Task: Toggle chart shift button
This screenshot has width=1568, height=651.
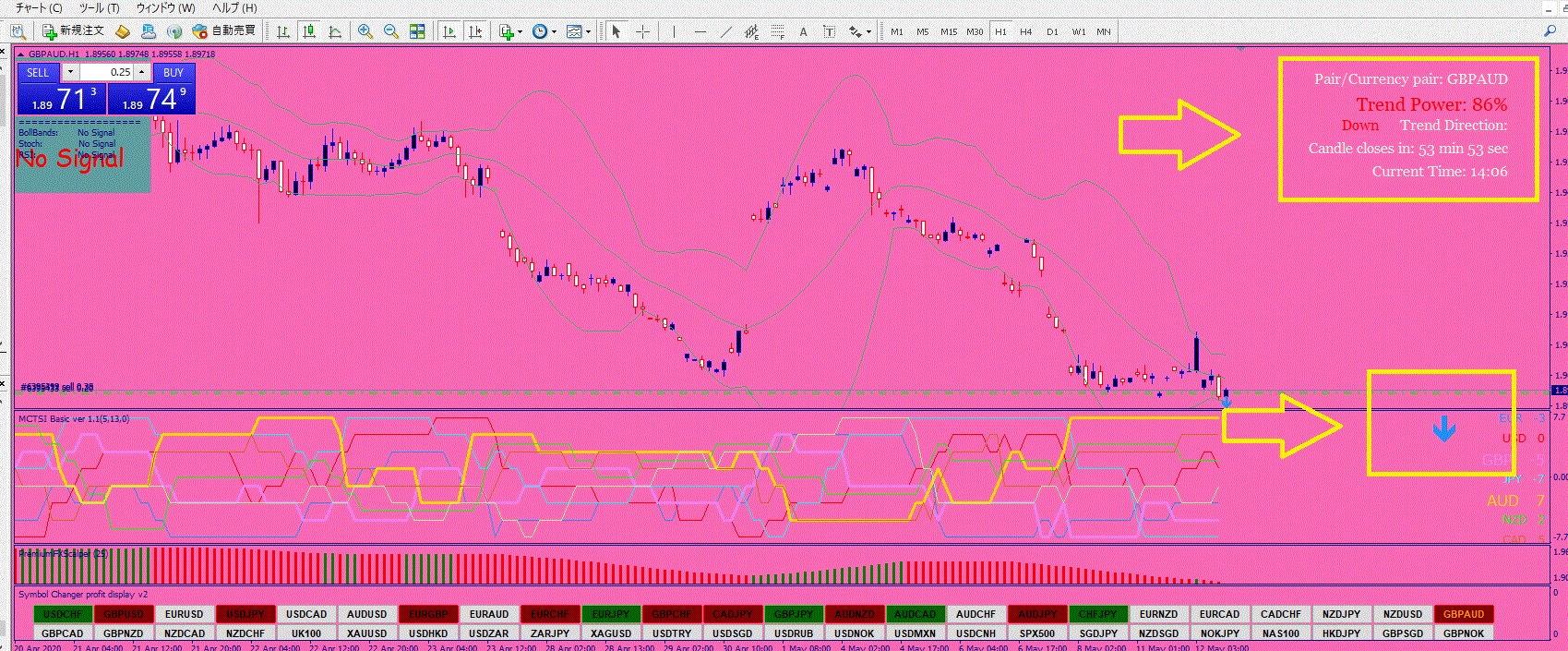Action: 475,31
